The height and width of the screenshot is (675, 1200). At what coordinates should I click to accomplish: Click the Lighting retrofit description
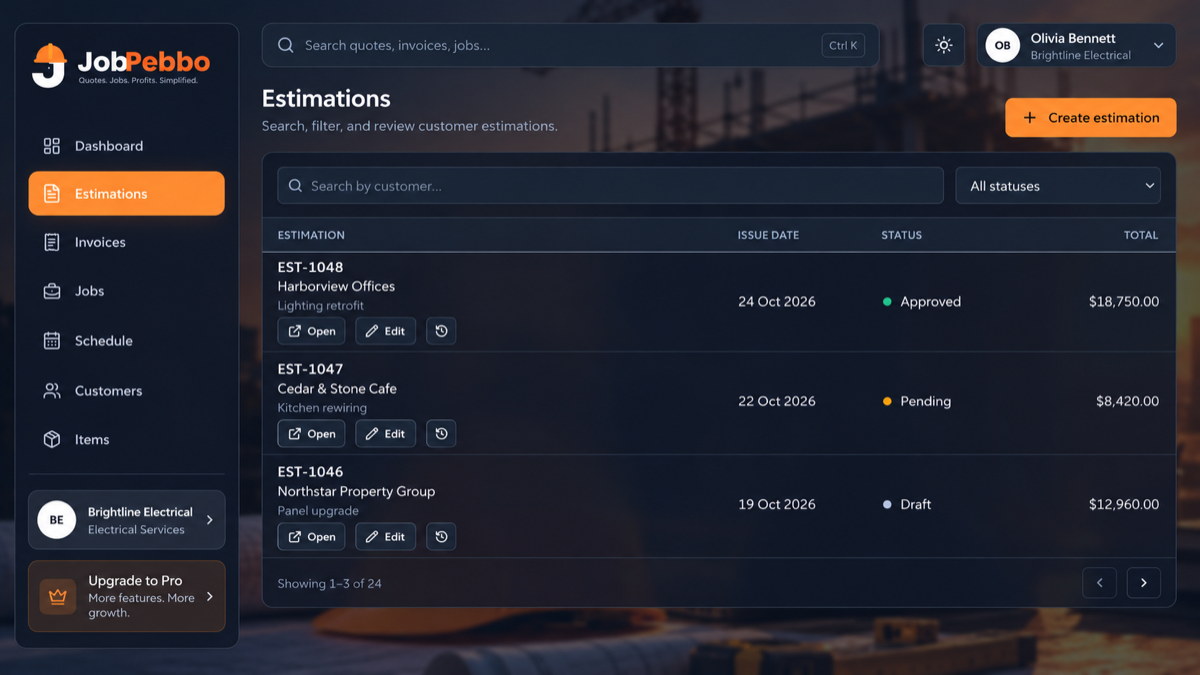coord(320,306)
